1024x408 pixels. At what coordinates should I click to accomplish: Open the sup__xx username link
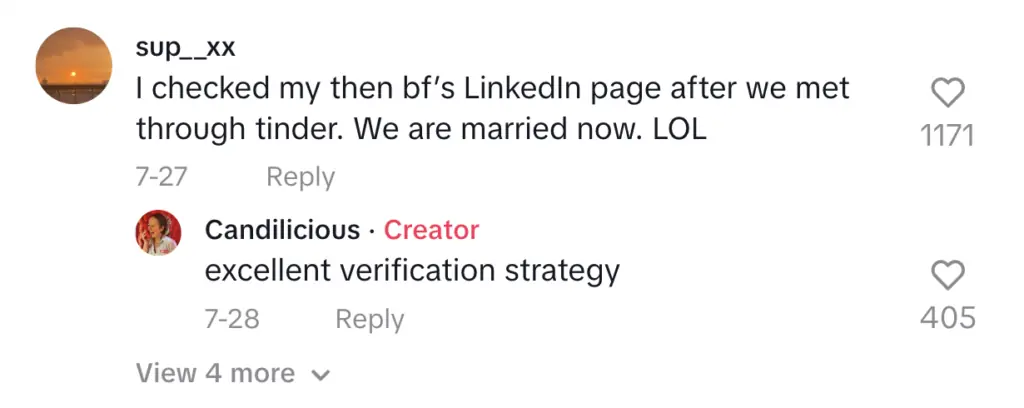coord(185,47)
